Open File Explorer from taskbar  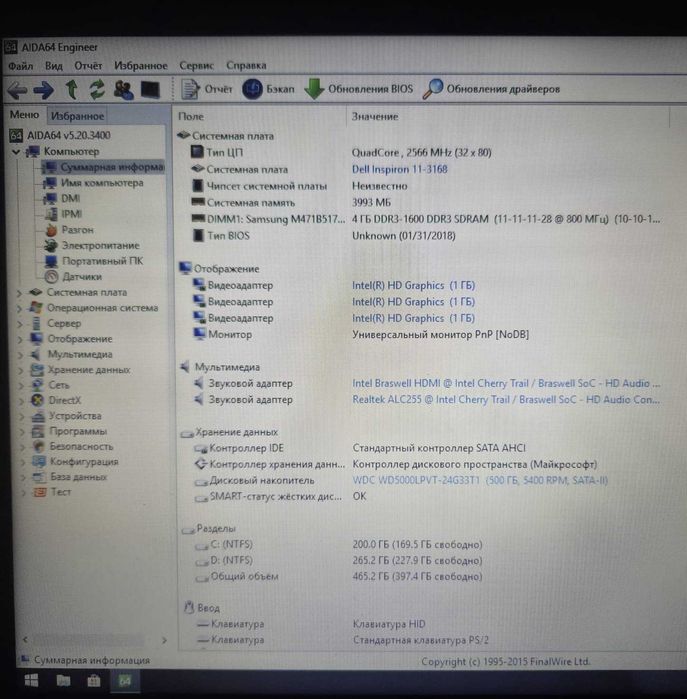[x=63, y=680]
